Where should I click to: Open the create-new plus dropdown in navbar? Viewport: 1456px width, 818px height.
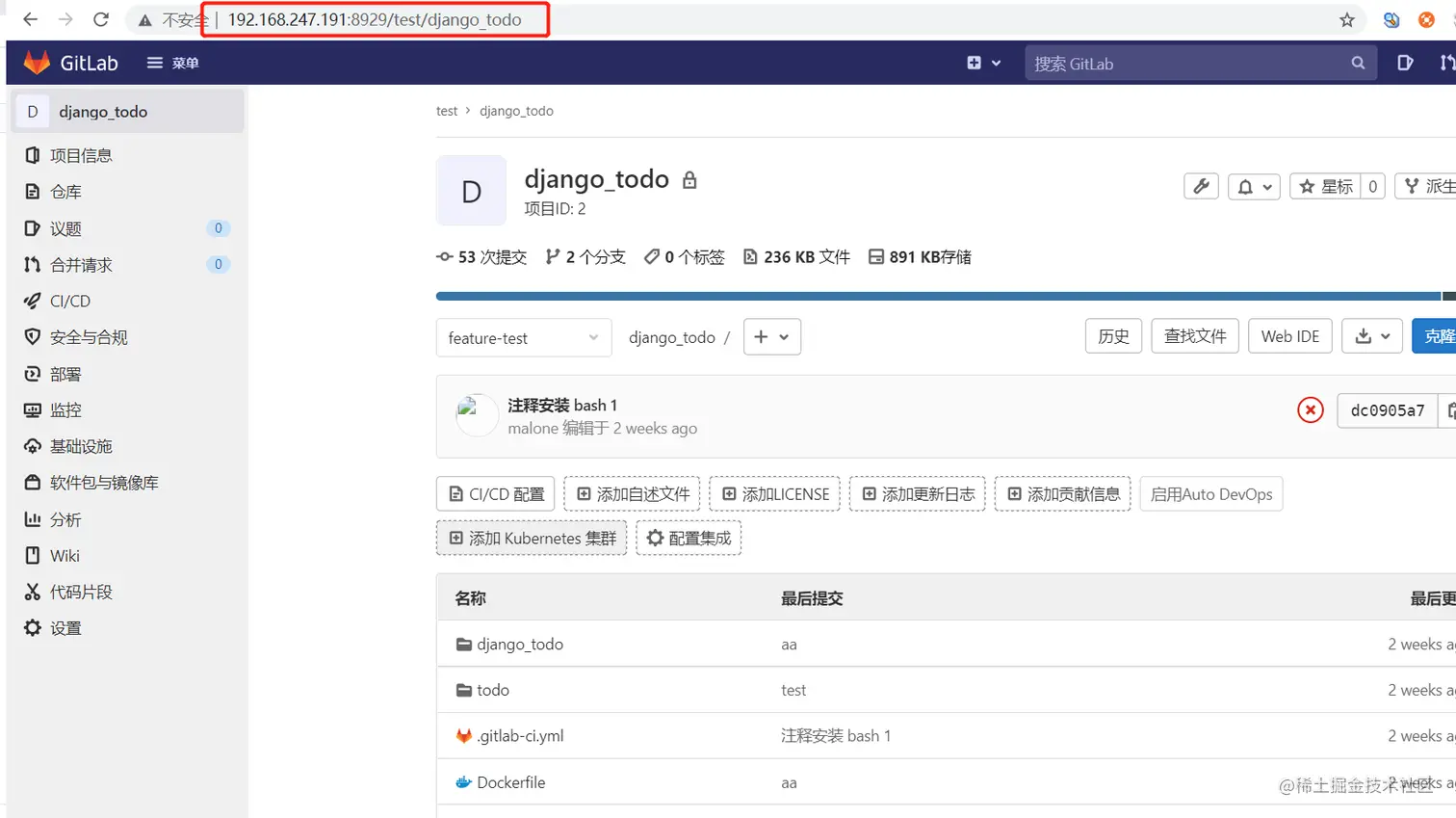(x=983, y=63)
